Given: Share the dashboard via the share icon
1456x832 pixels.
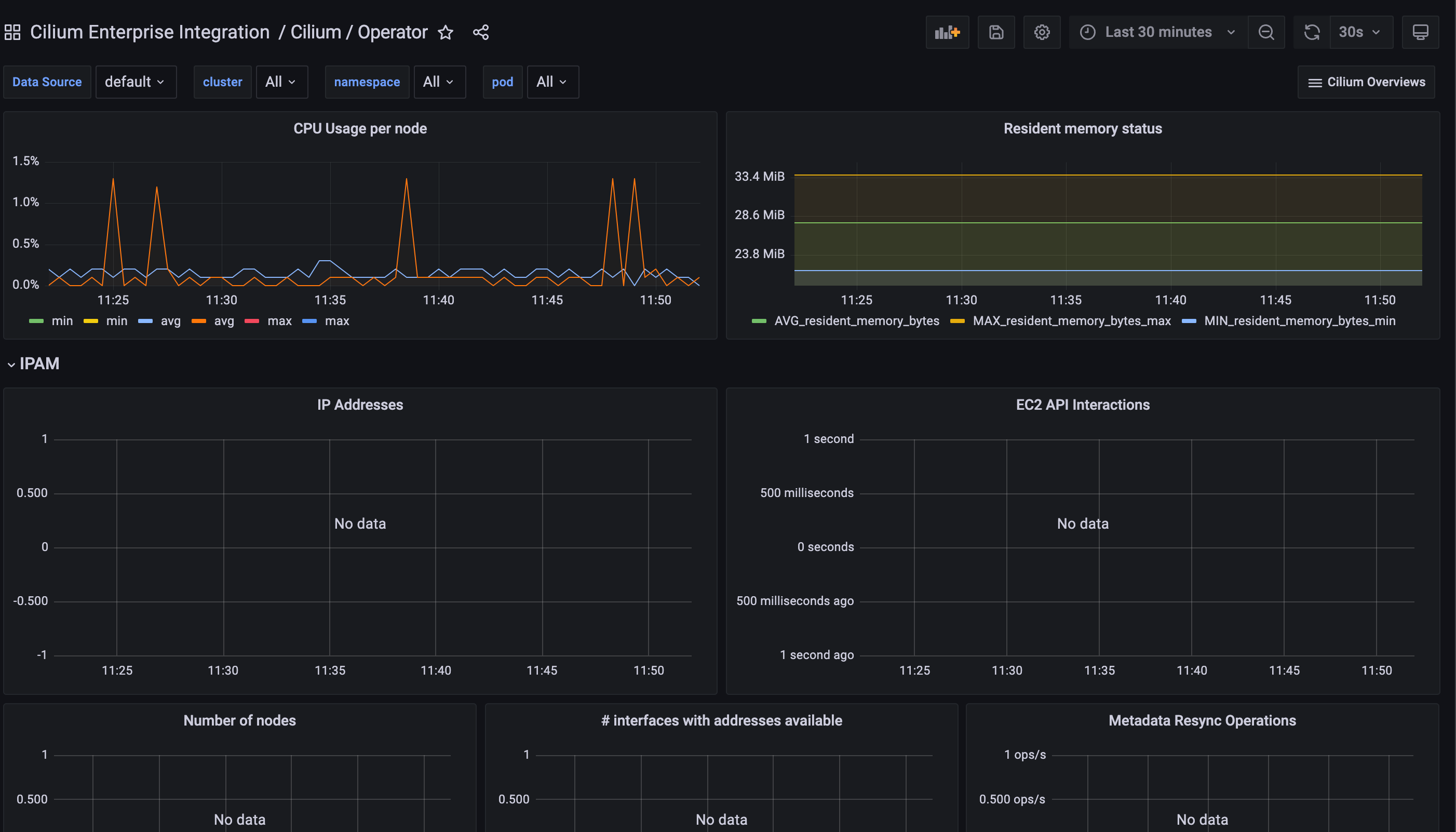Looking at the screenshot, I should pyautogui.click(x=480, y=32).
